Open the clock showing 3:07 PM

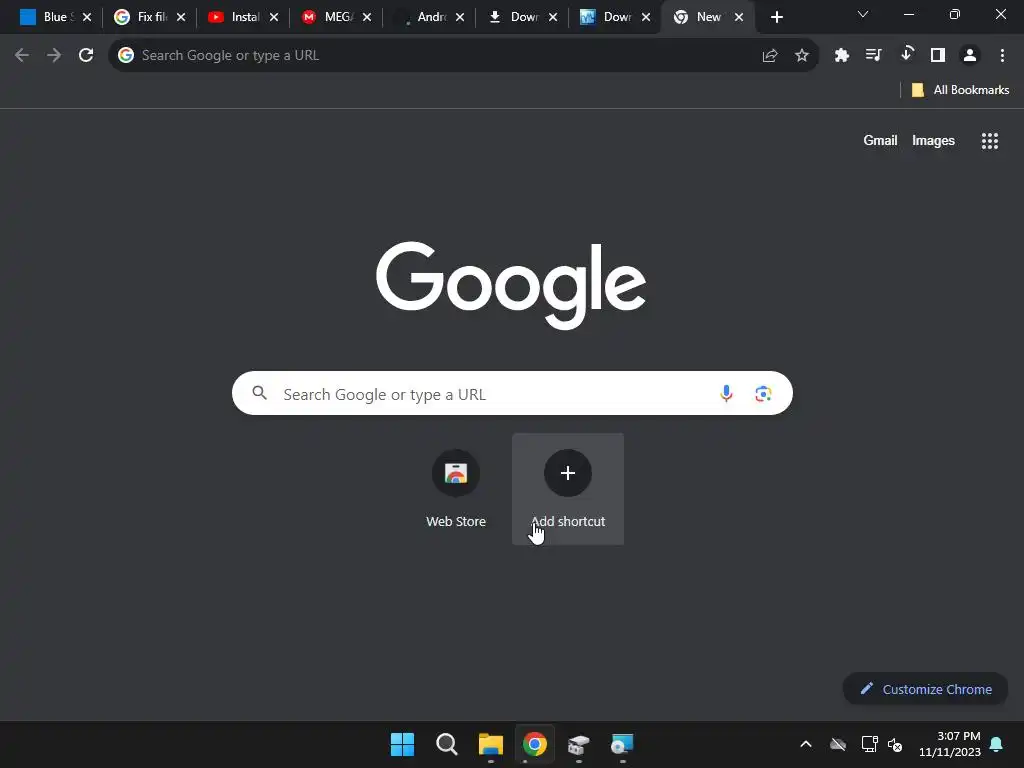(x=950, y=744)
